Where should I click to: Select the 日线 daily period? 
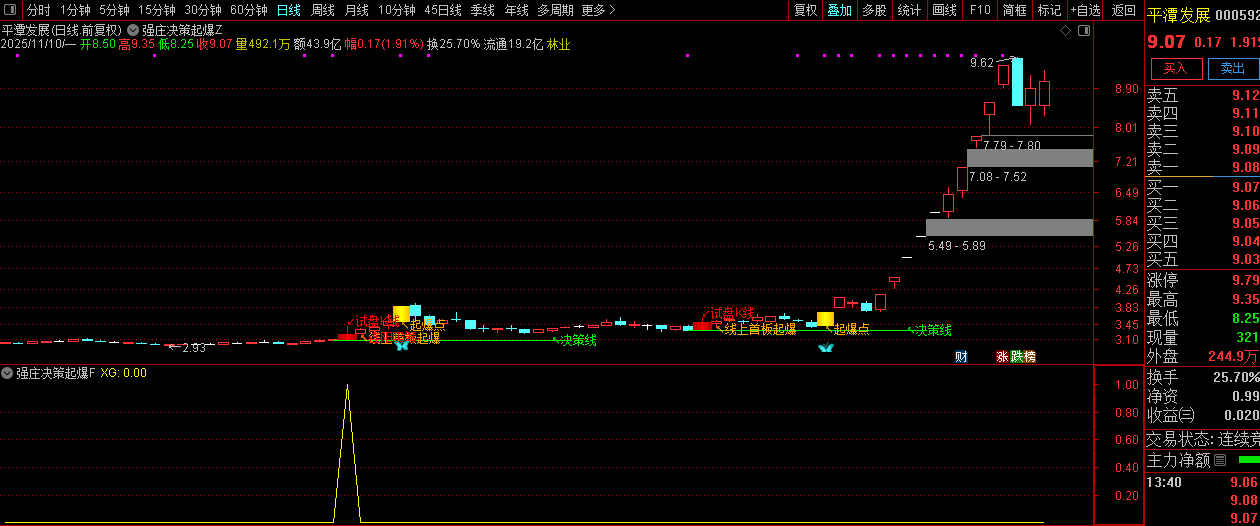pos(288,10)
